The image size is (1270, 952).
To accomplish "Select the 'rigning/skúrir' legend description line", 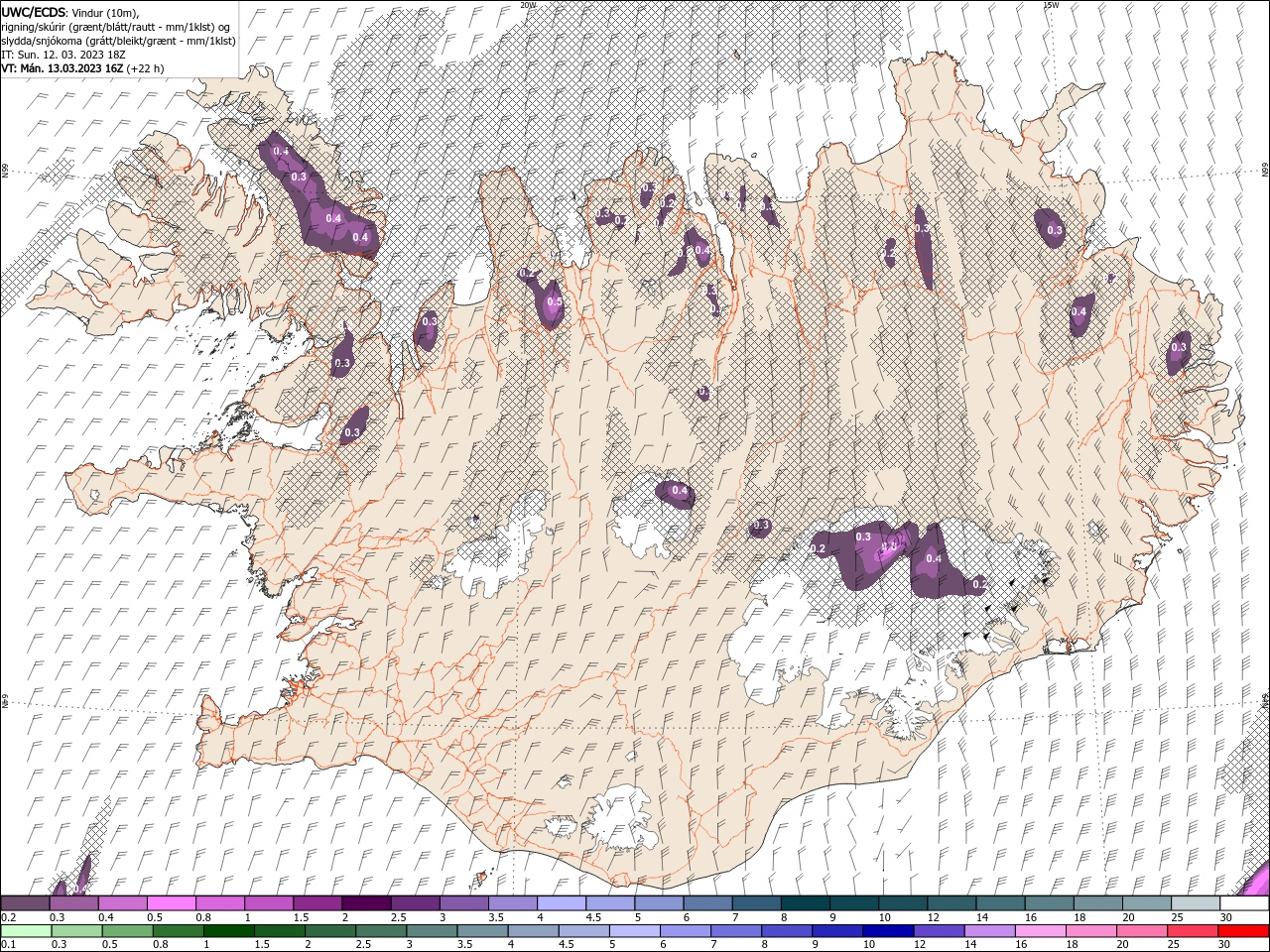I will pyautogui.click(x=116, y=27).
